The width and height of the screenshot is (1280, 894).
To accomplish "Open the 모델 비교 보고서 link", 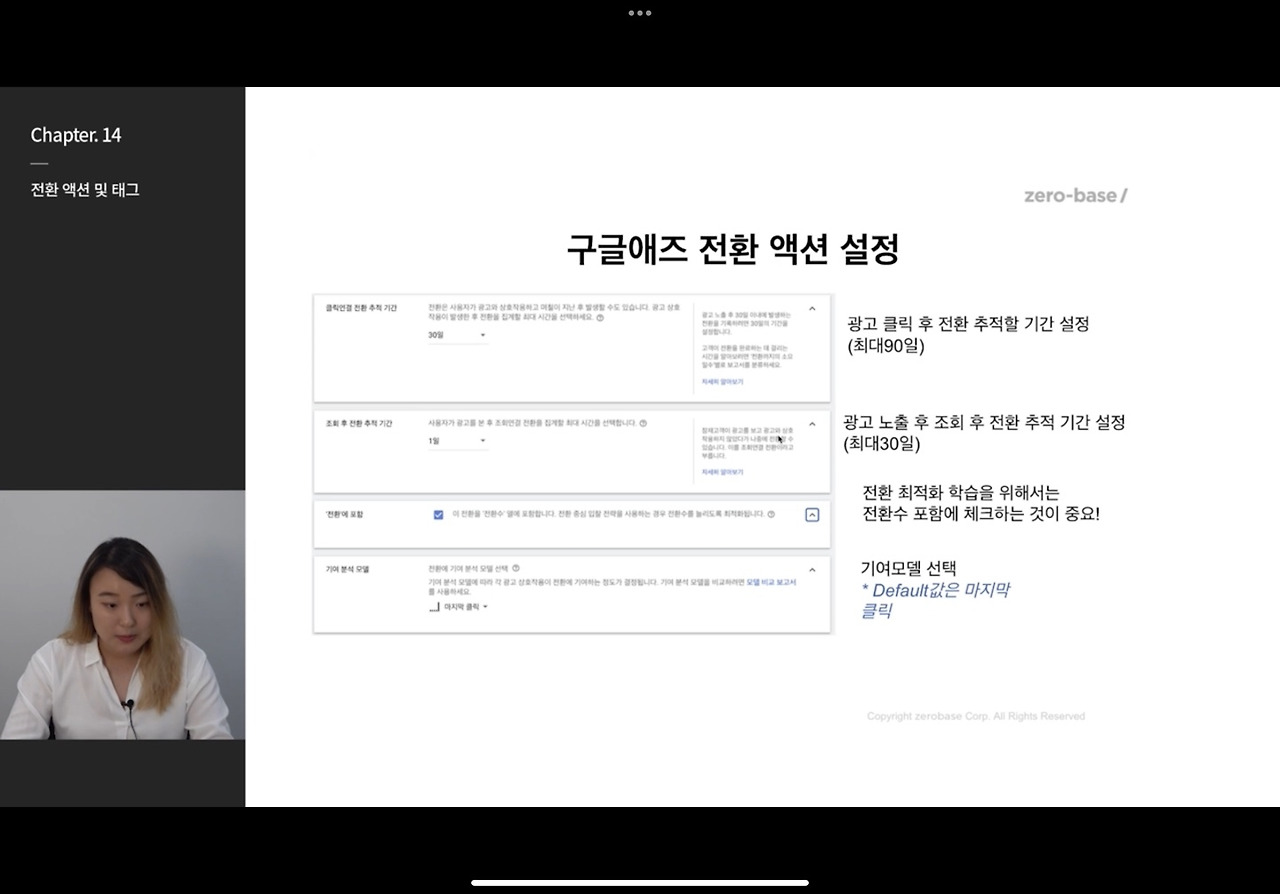I will [x=771, y=581].
